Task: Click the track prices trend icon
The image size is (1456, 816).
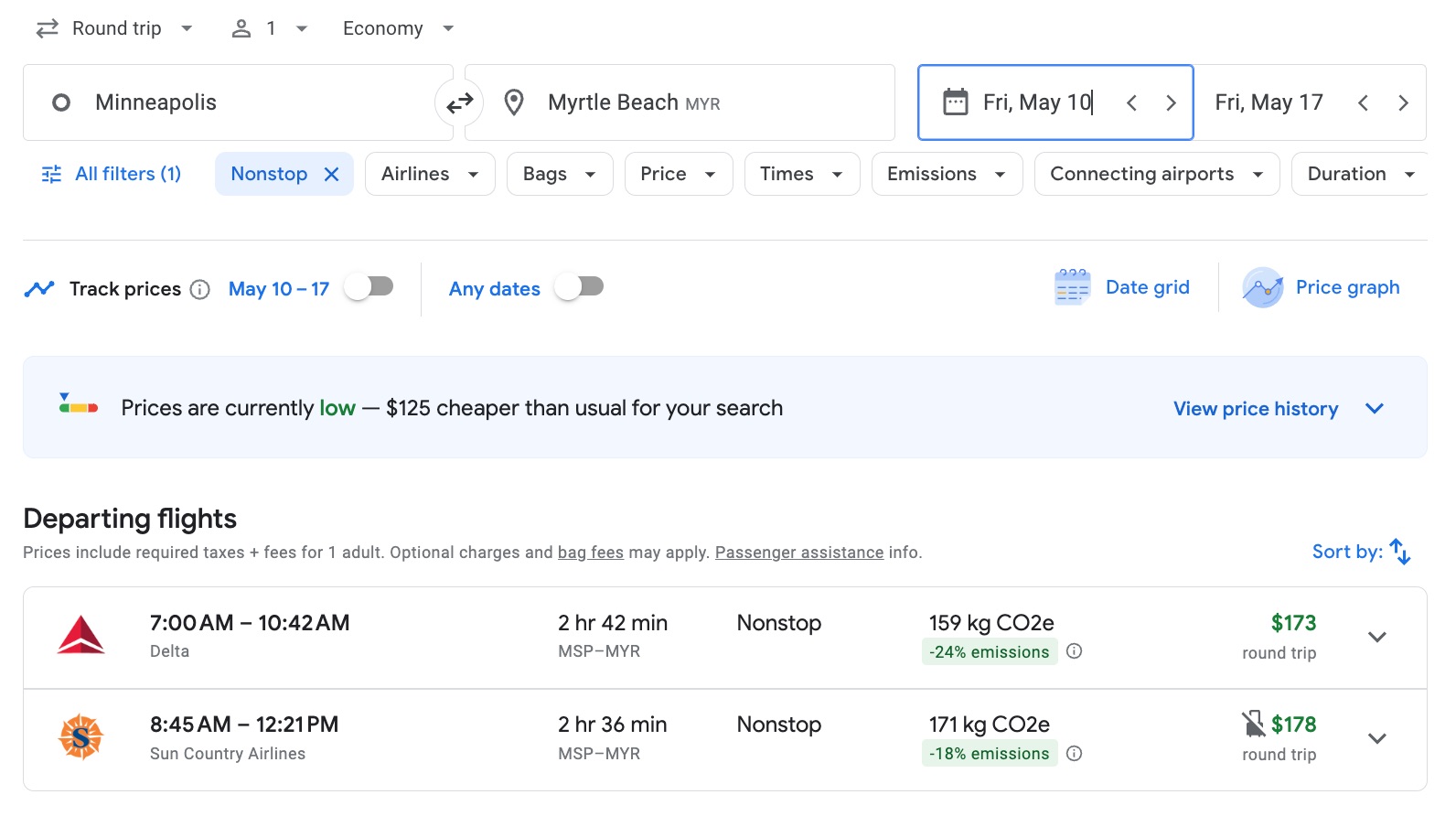Action: click(x=39, y=289)
